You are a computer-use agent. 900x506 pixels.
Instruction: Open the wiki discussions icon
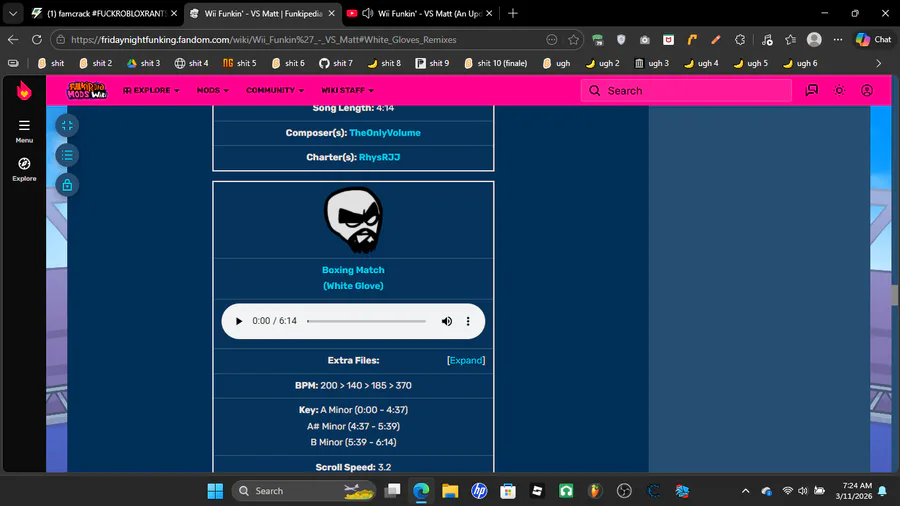point(812,90)
